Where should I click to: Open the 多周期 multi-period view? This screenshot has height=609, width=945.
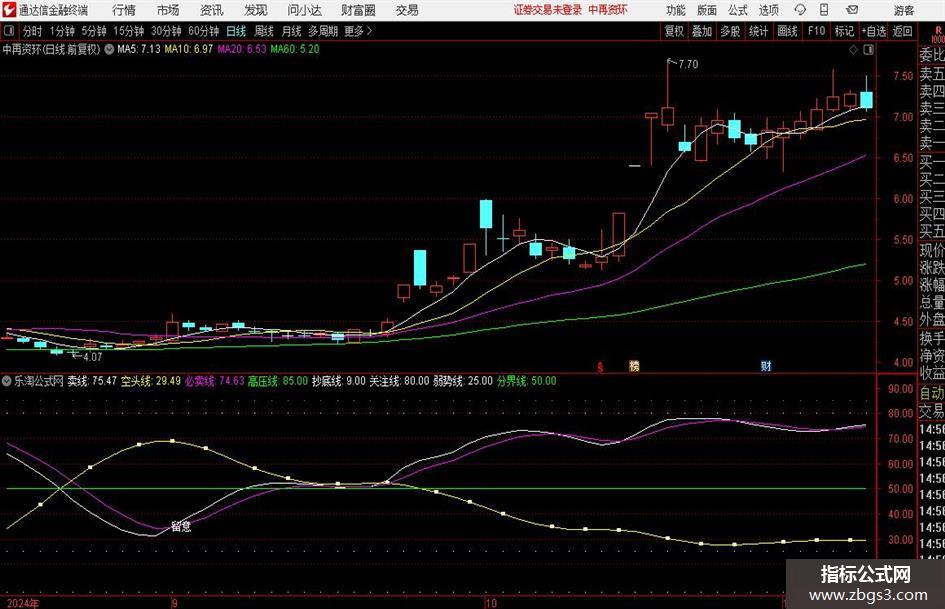pos(323,31)
